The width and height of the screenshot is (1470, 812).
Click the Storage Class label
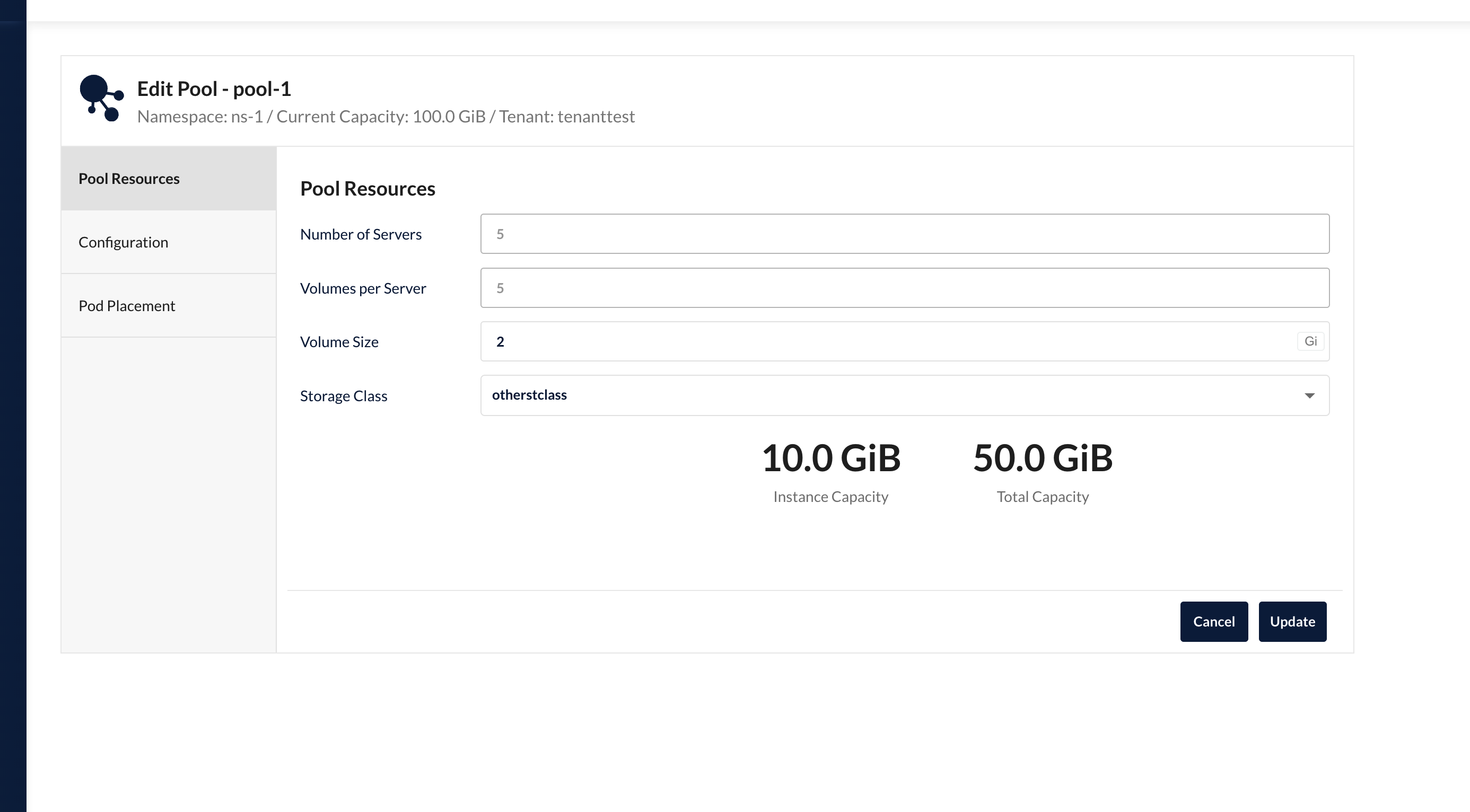[344, 396]
